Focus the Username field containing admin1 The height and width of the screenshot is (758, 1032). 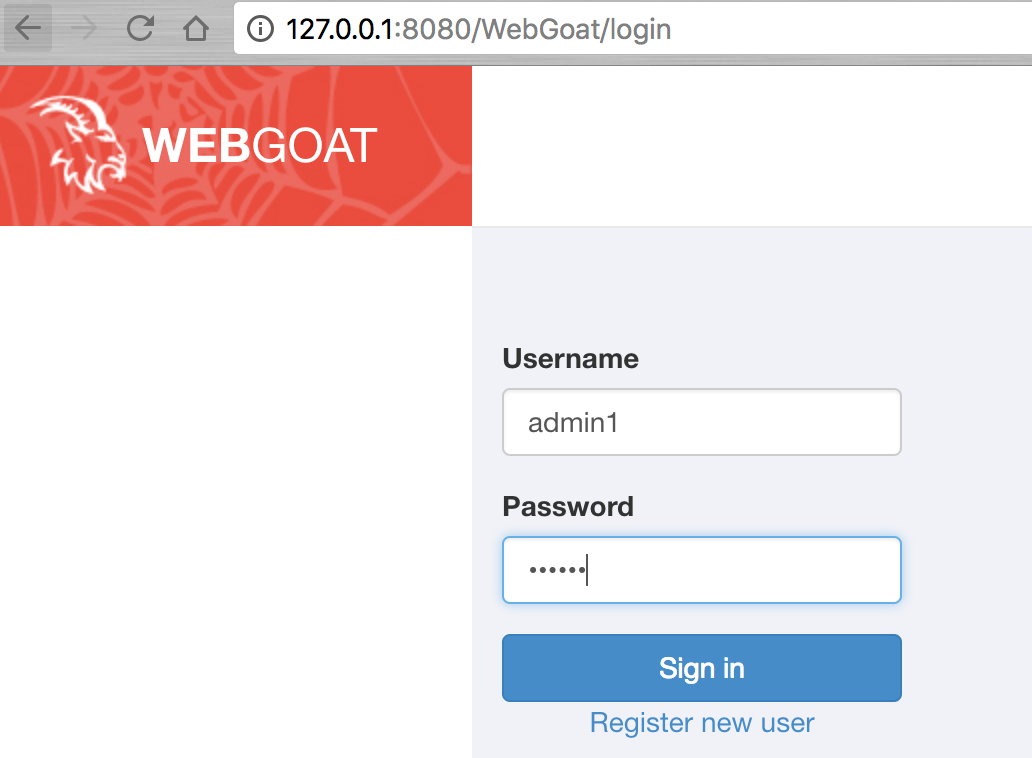tap(702, 422)
